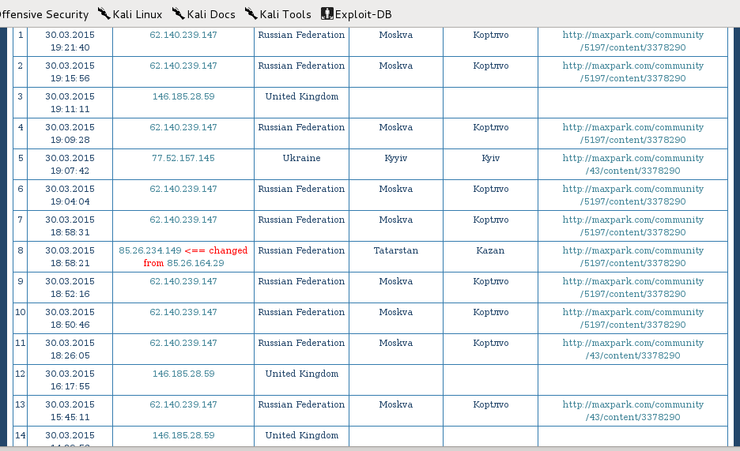Open the Kali Docs bookmark icon
This screenshot has height=451, width=740.
[x=178, y=15]
